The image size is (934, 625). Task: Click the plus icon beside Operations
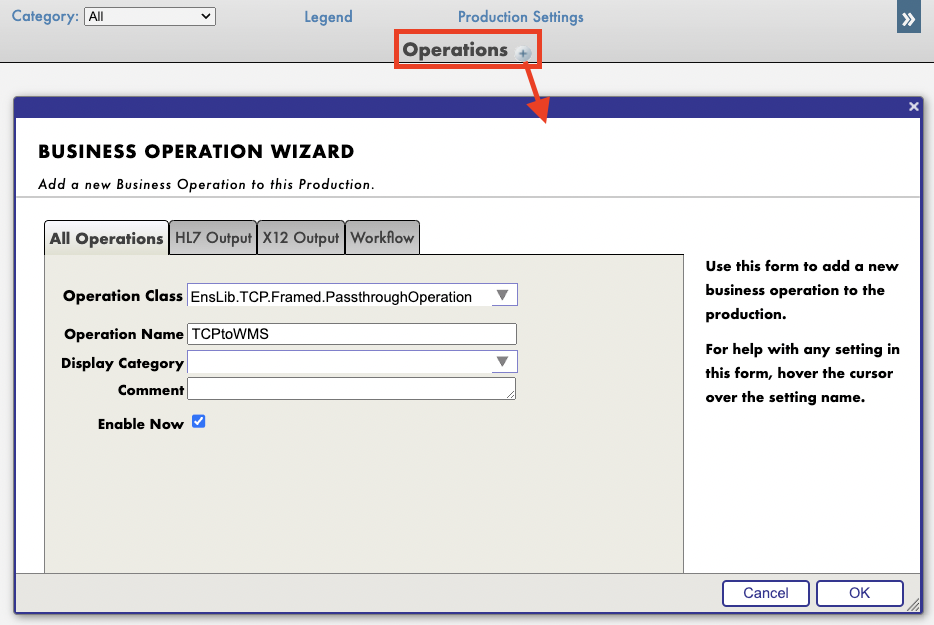[524, 53]
